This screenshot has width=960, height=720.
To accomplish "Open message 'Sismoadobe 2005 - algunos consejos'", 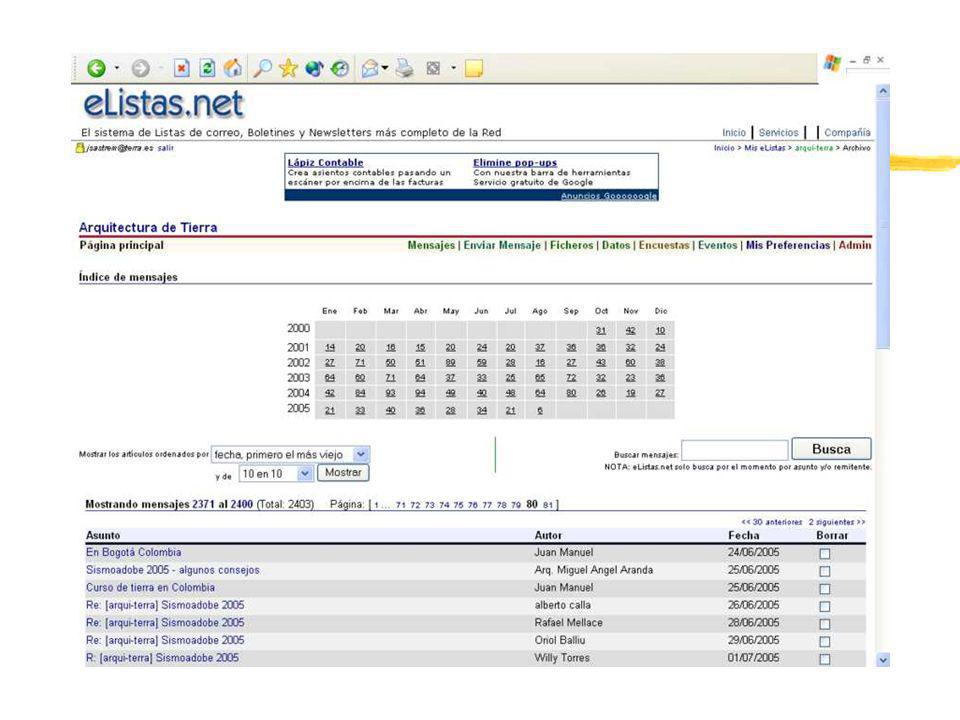I will [x=173, y=570].
